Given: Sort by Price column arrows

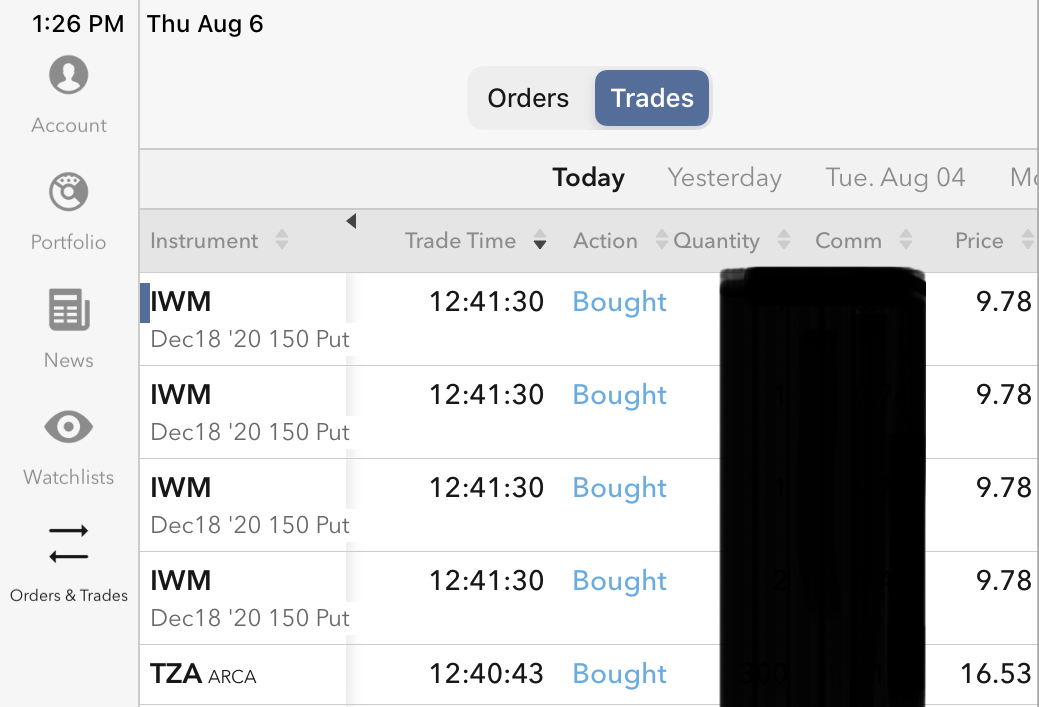Looking at the screenshot, I should tap(1027, 240).
